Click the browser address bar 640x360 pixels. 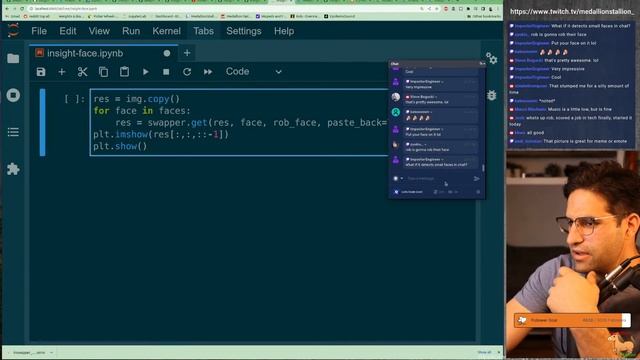point(224,9)
